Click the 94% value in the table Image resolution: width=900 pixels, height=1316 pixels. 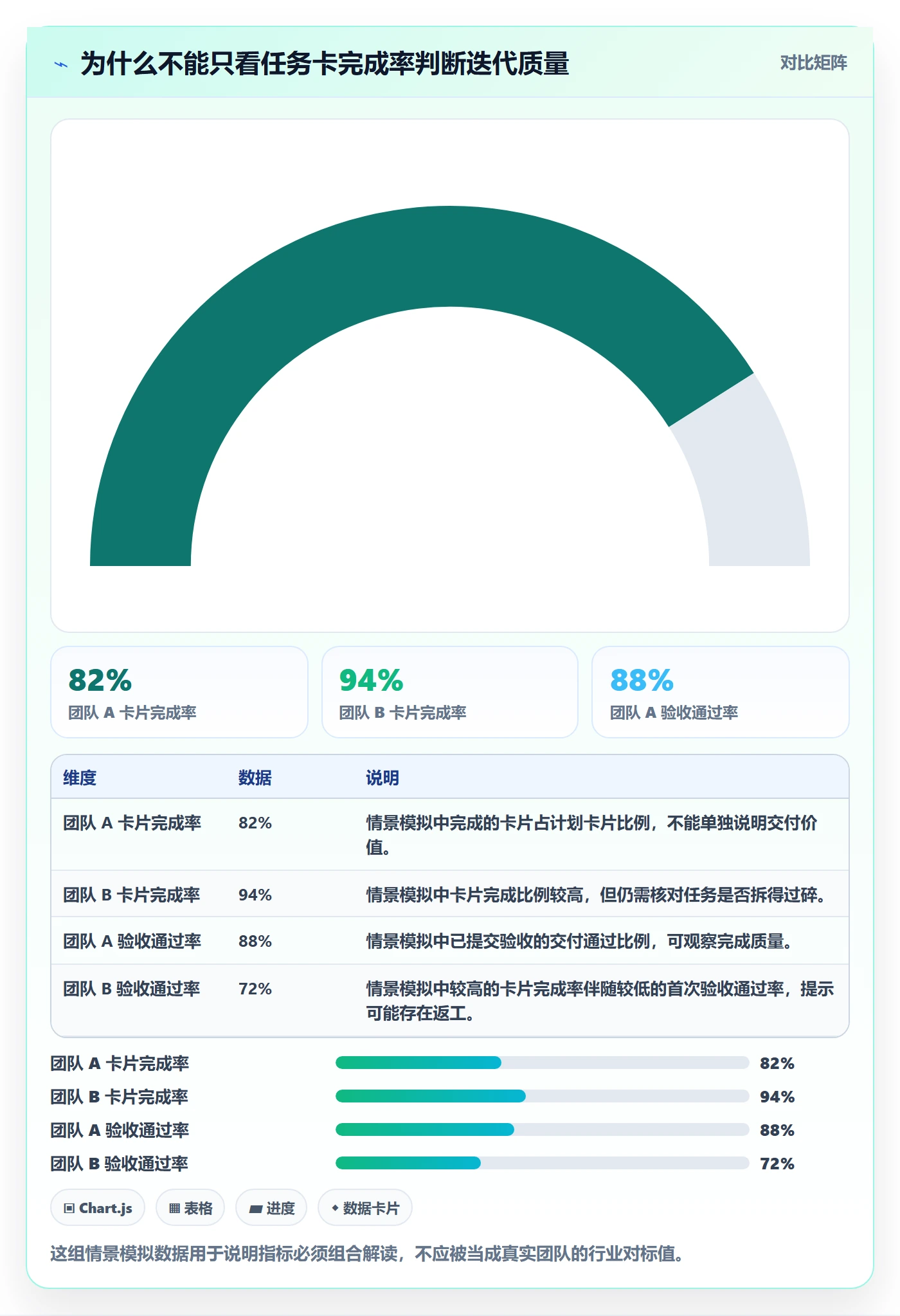tap(255, 895)
